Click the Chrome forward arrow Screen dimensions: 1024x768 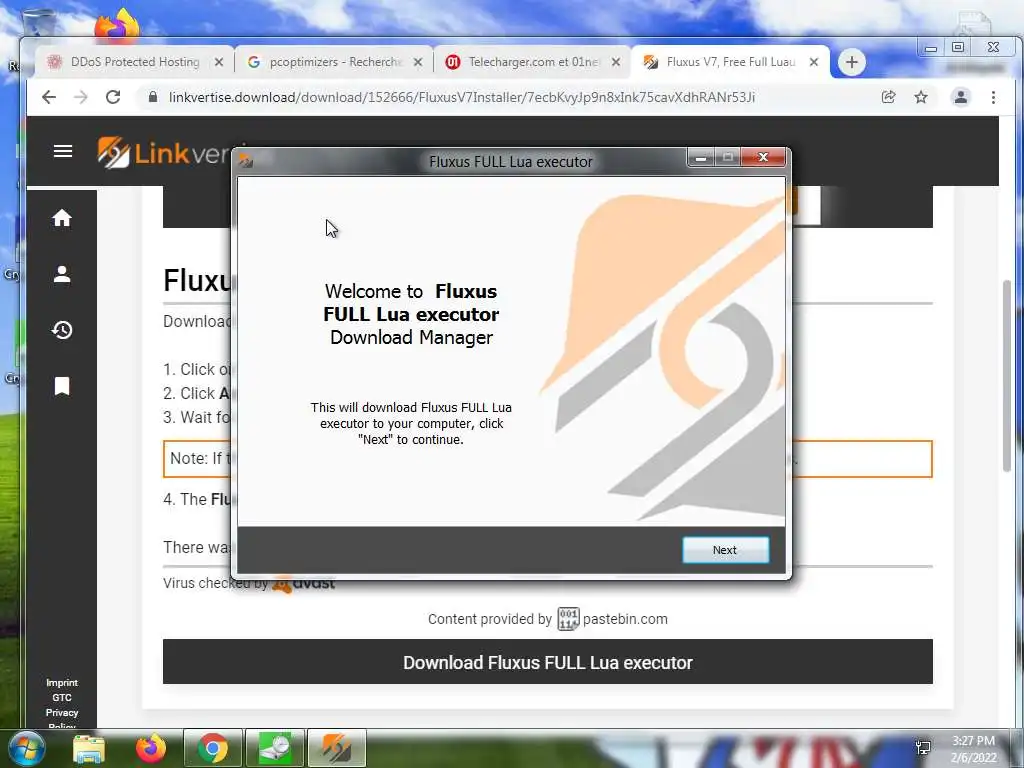click(x=80, y=97)
